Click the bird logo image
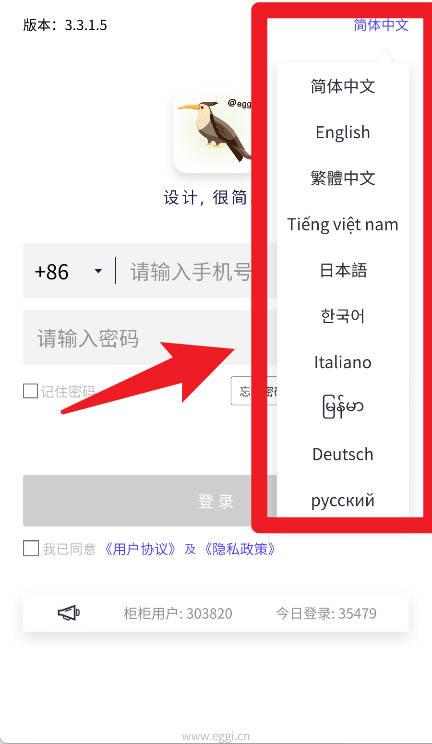The width and height of the screenshot is (432, 744). pyautogui.click(x=213, y=130)
